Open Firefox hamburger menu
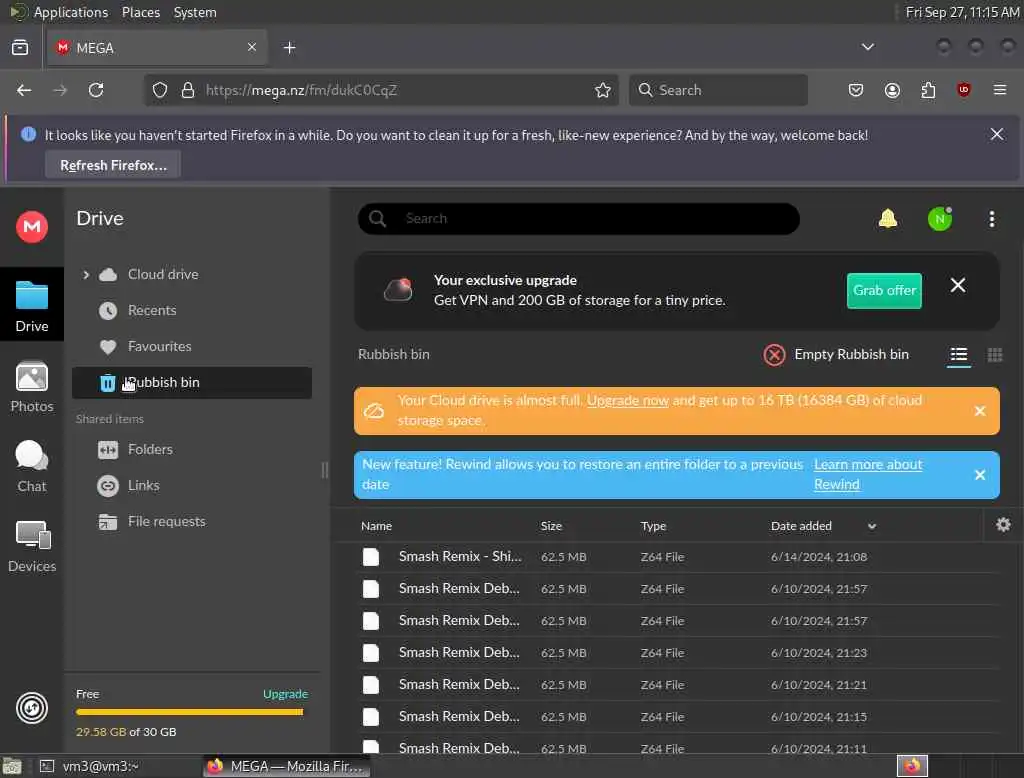This screenshot has height=778, width=1024. click(999, 90)
